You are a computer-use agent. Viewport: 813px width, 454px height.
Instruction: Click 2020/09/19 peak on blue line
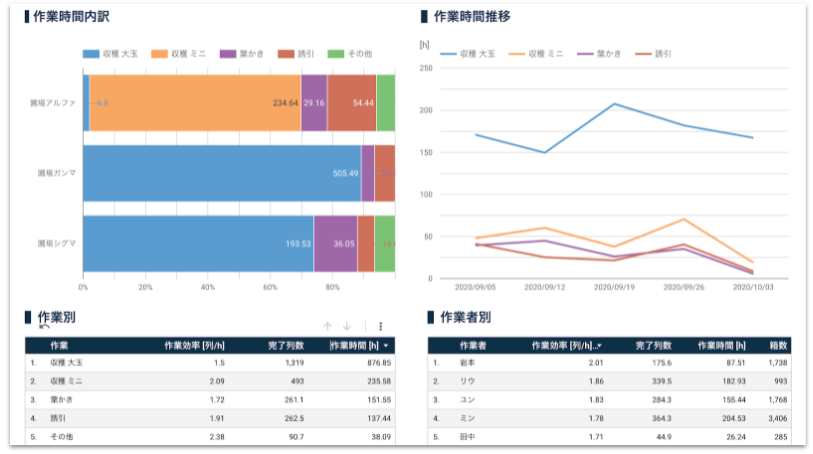pos(613,103)
